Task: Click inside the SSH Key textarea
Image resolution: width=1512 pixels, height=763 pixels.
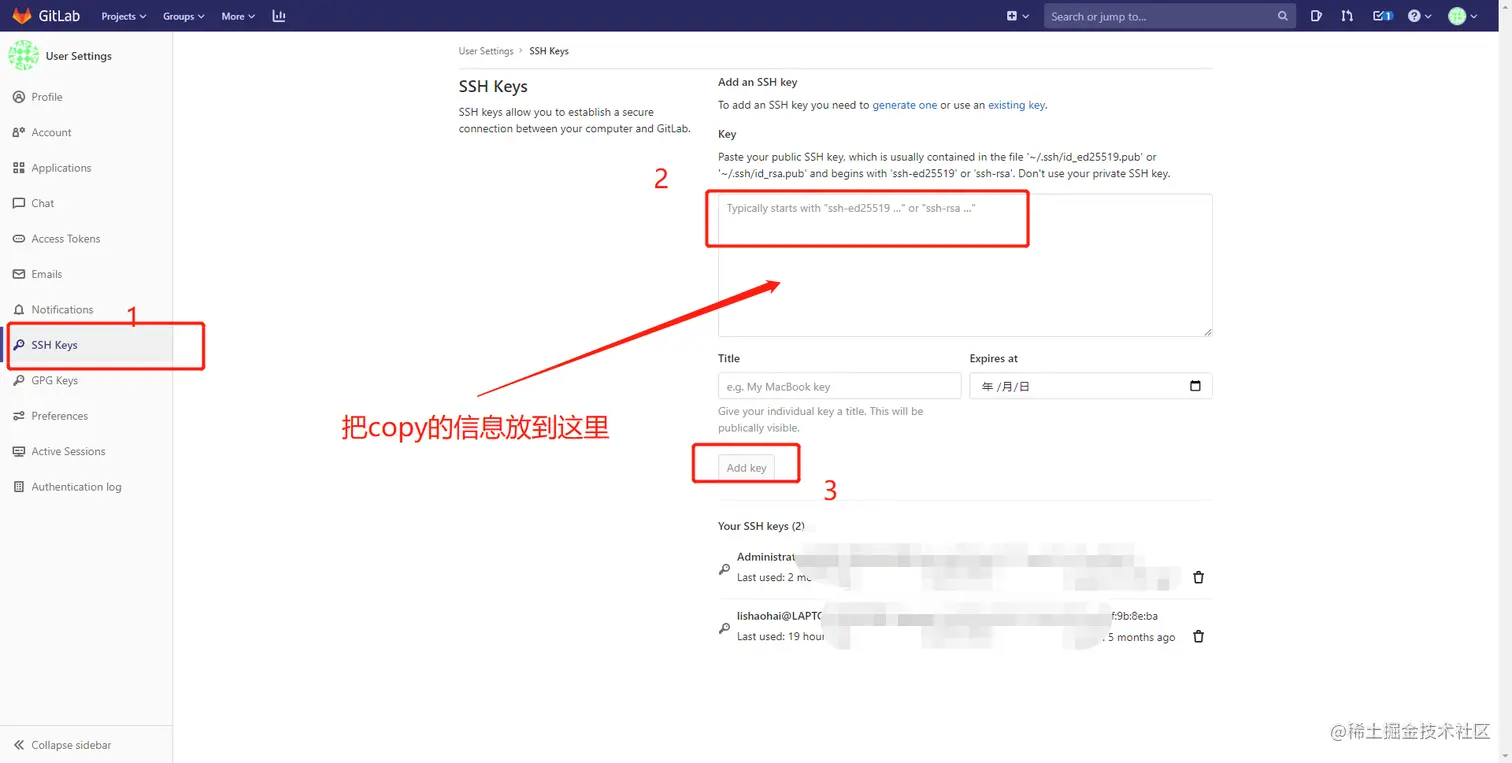Action: pyautogui.click(x=965, y=265)
